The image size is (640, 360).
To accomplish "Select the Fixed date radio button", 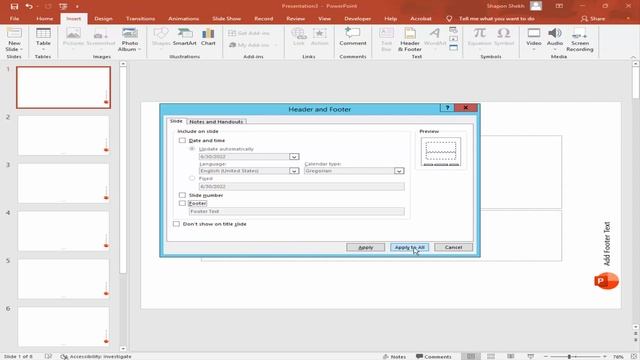I will coord(192,178).
